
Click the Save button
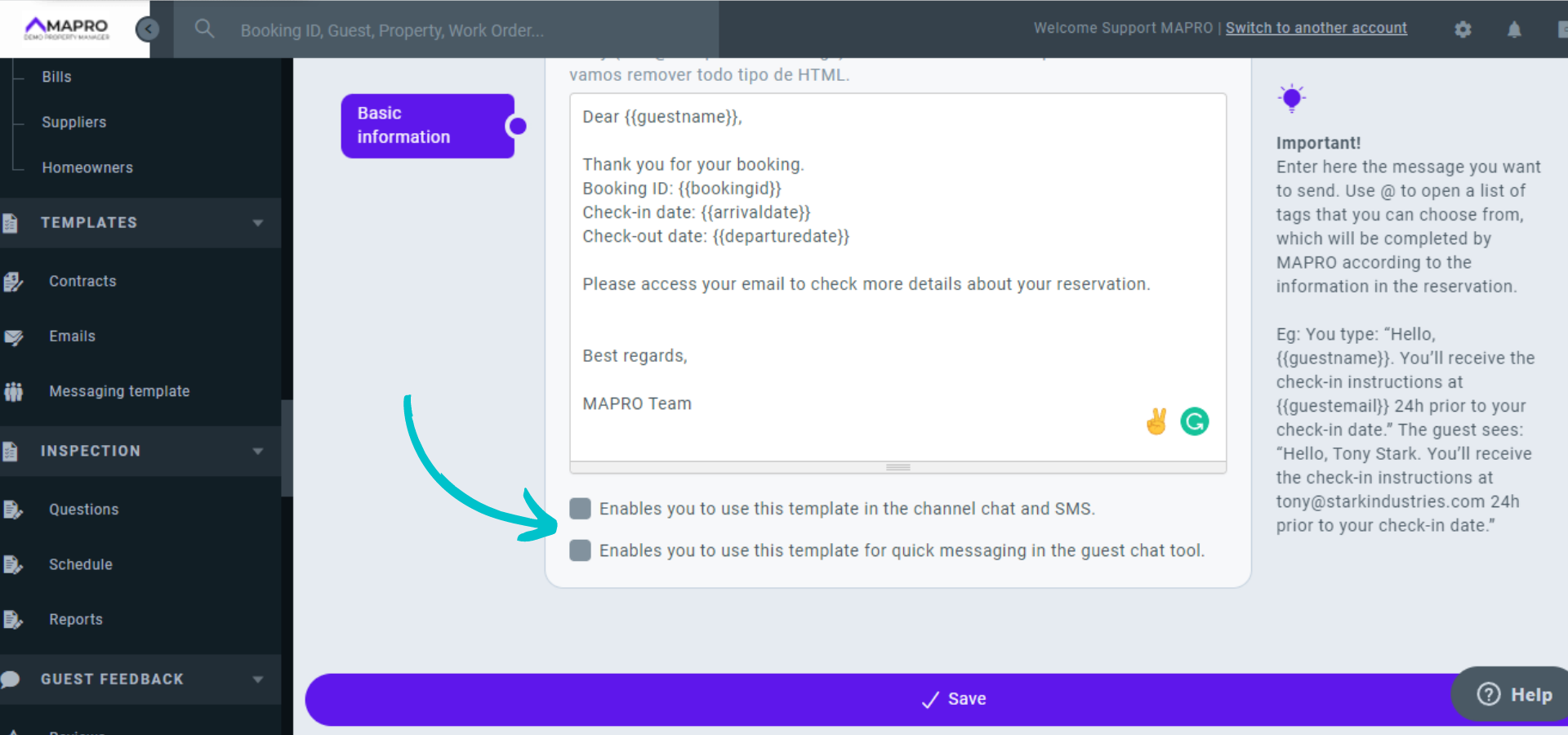954,699
